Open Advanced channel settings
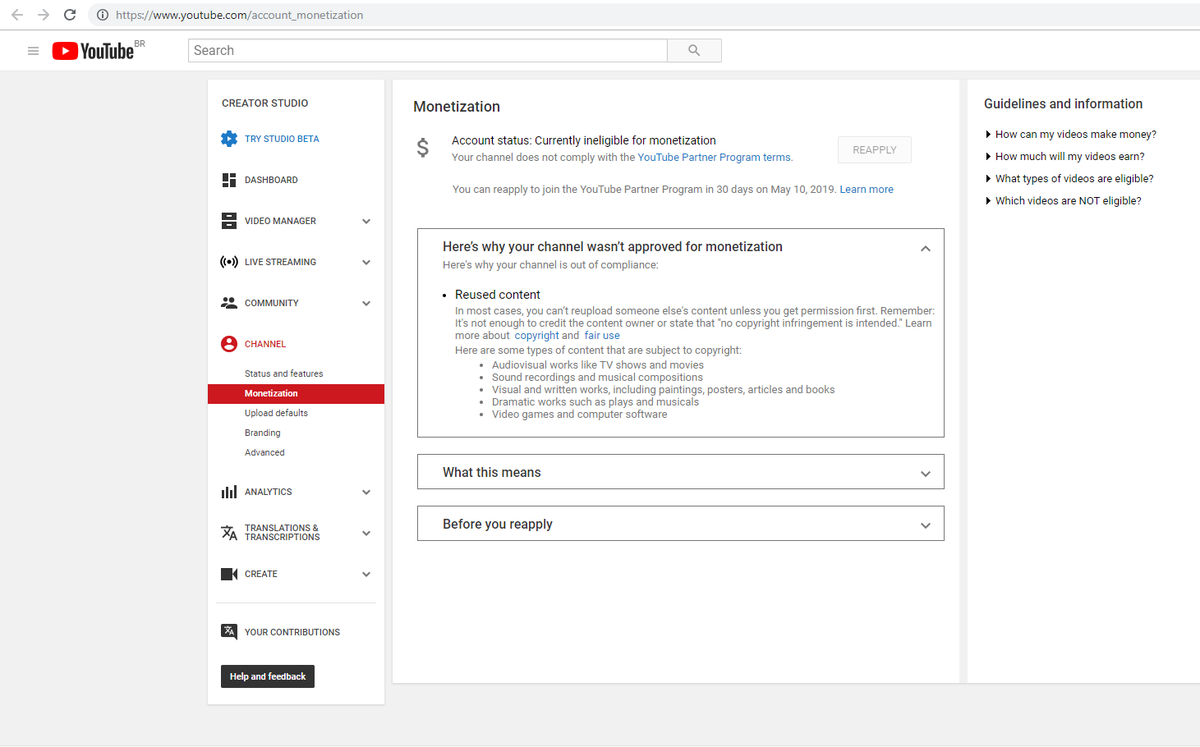The image size is (1200, 747). [265, 453]
